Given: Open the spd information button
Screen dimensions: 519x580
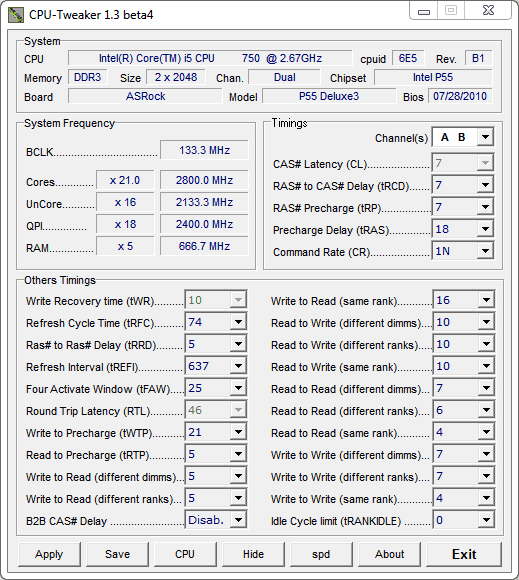Looking at the screenshot, I should pos(321,554).
